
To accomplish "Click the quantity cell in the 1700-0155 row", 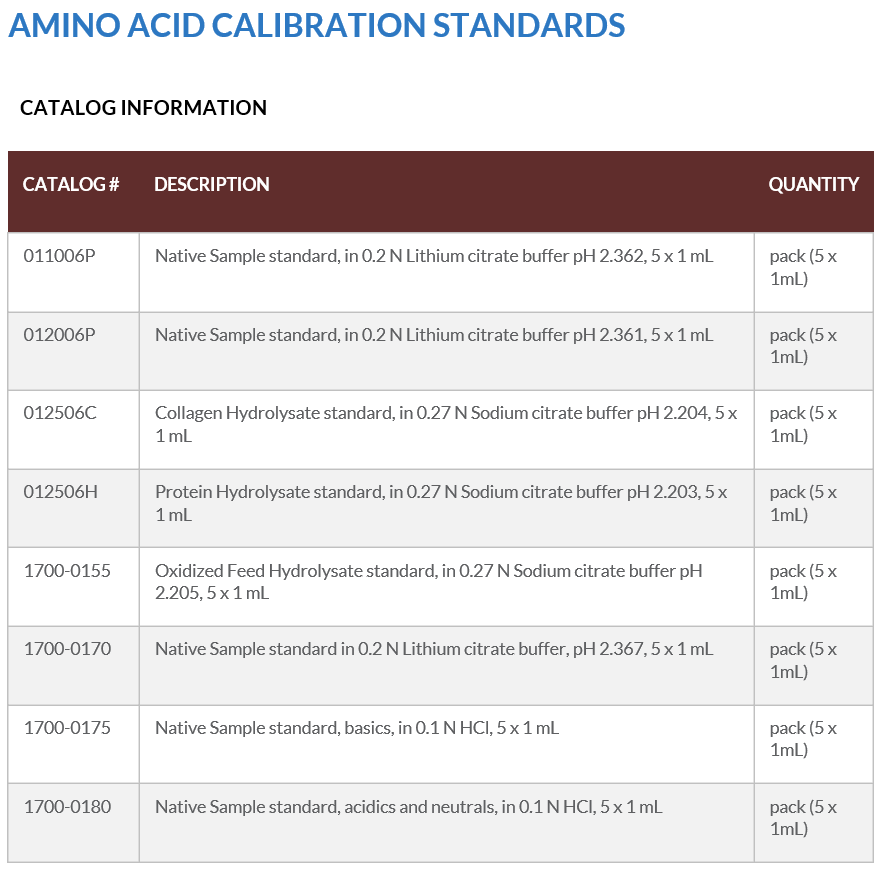I will [x=803, y=582].
